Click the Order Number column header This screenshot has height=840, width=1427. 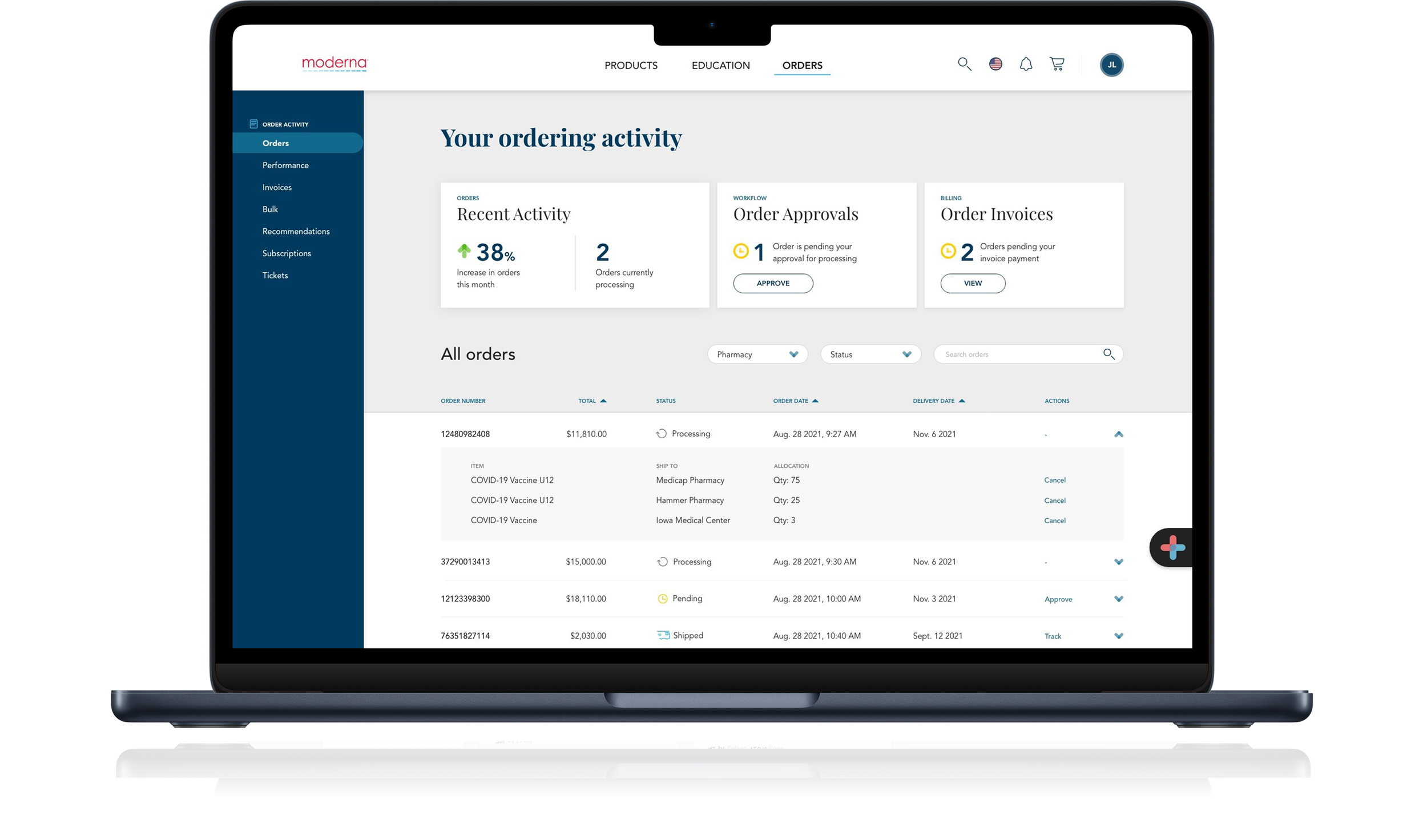point(462,401)
